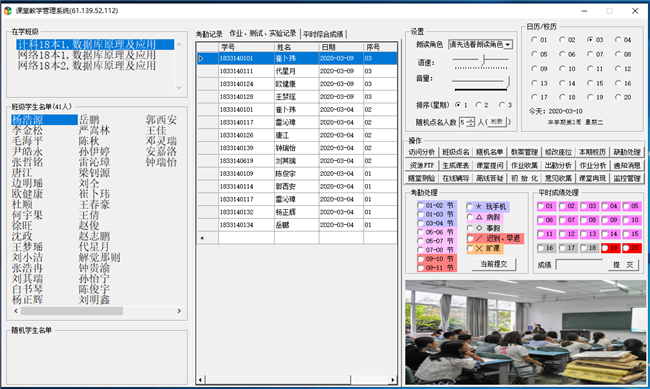Select score item 01 in 平时成绩处理
Image resolution: width=650 pixels, height=389 pixels.
tap(541, 206)
